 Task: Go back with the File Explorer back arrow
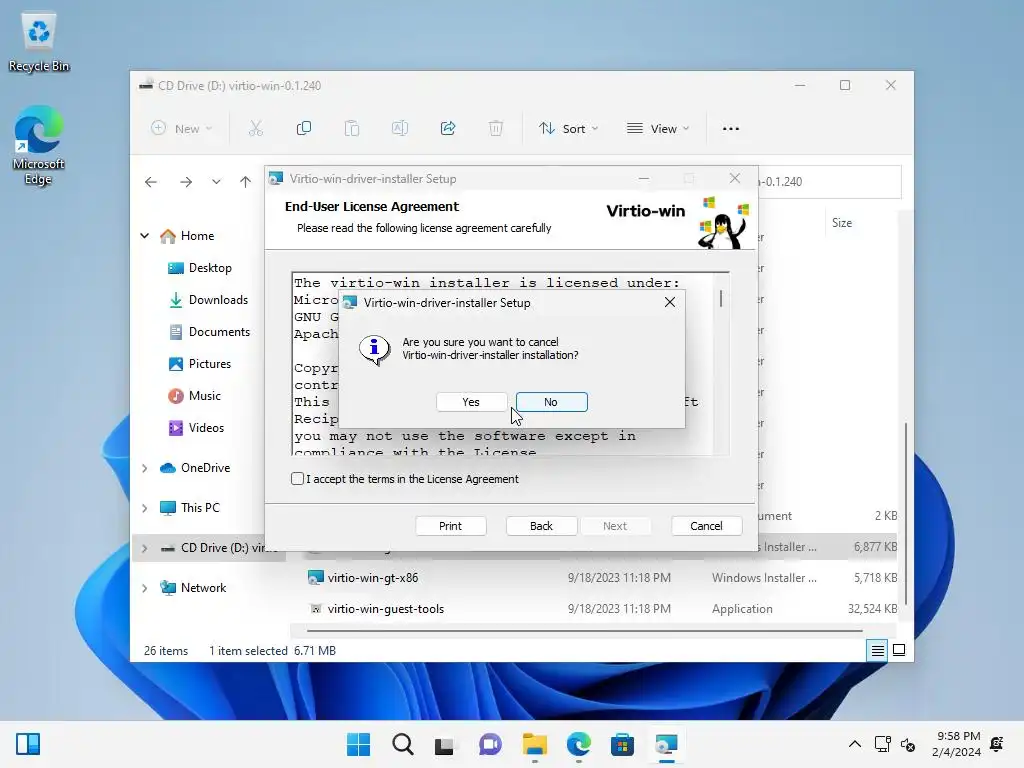(151, 182)
